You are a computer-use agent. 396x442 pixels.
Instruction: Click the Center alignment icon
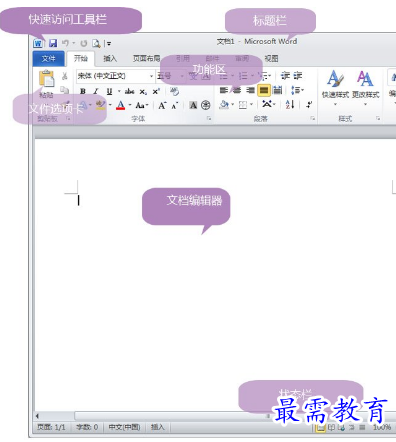tap(237, 90)
